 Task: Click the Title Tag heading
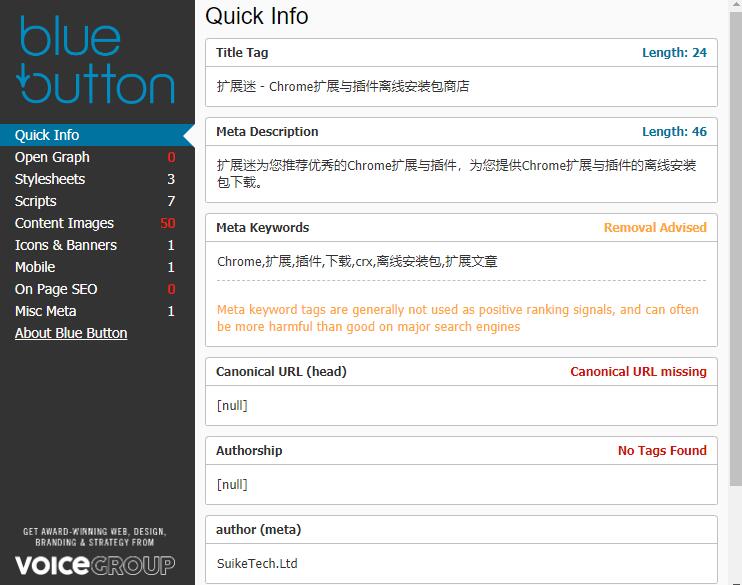click(242, 53)
